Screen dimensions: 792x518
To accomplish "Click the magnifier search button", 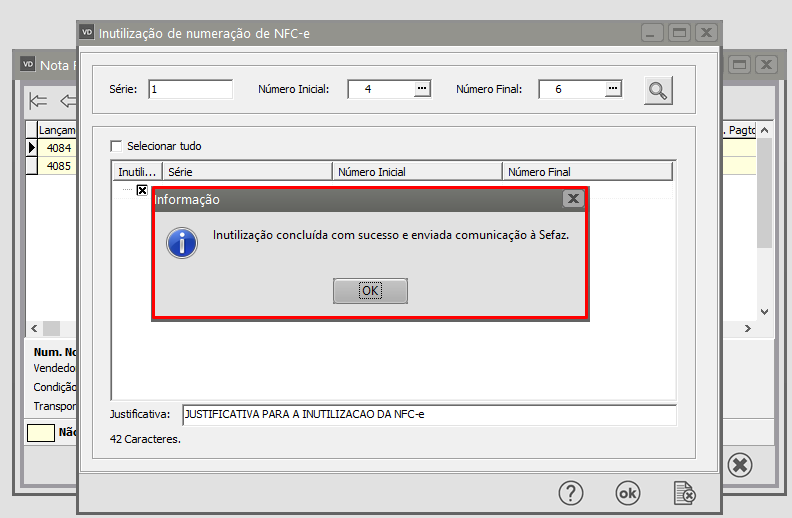I will (x=658, y=90).
